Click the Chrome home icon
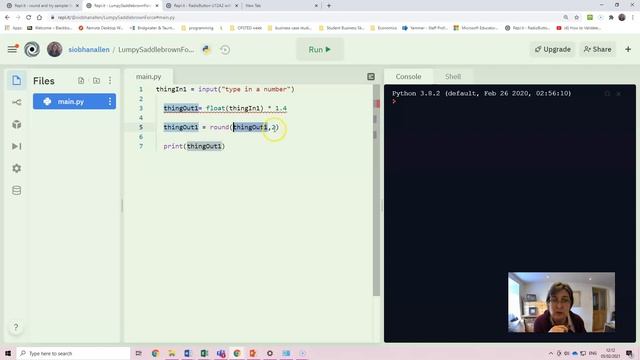The image size is (640, 360). click(x=39, y=17)
